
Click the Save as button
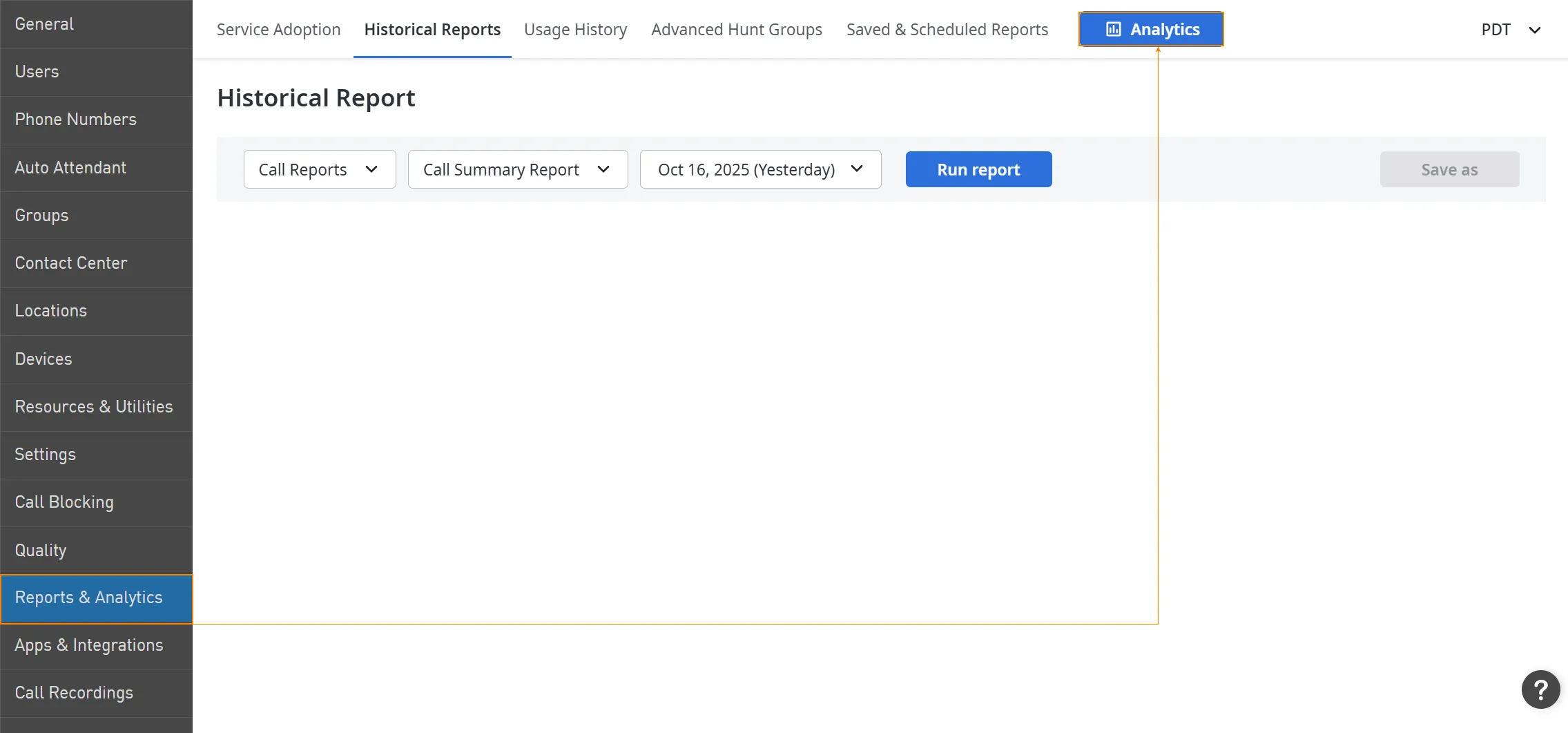click(1449, 169)
